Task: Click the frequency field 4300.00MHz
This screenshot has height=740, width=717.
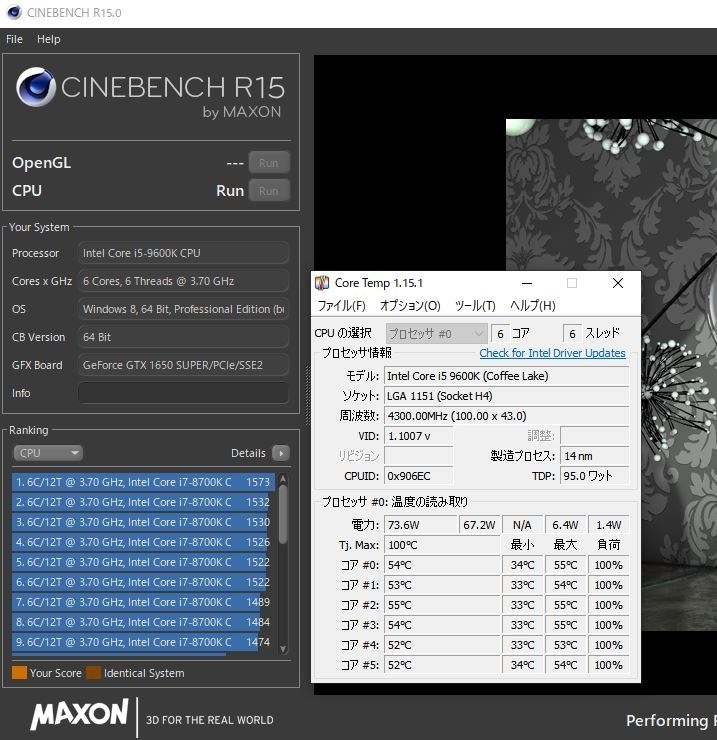Action: coord(506,416)
